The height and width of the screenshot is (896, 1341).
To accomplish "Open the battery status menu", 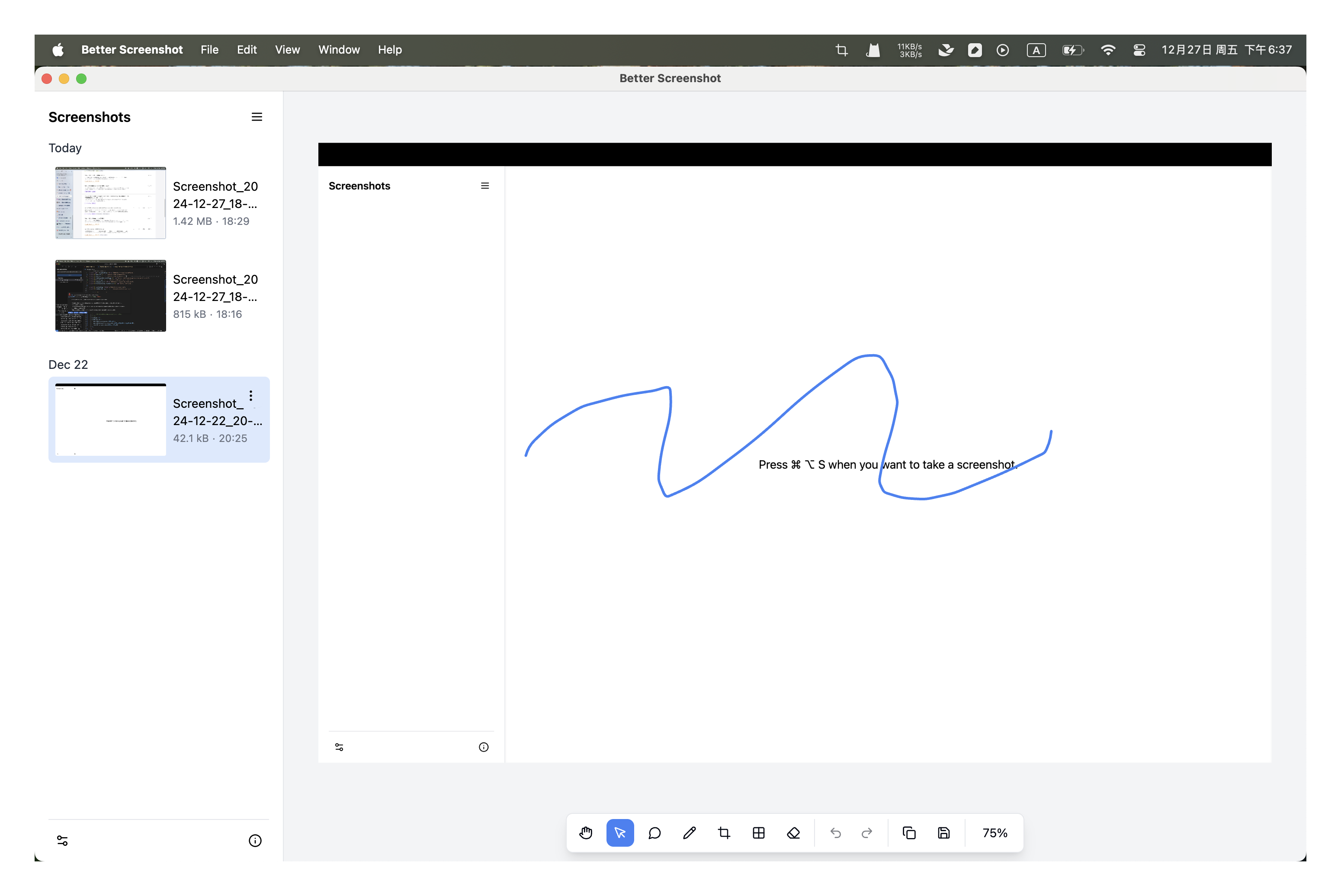I will point(1073,50).
